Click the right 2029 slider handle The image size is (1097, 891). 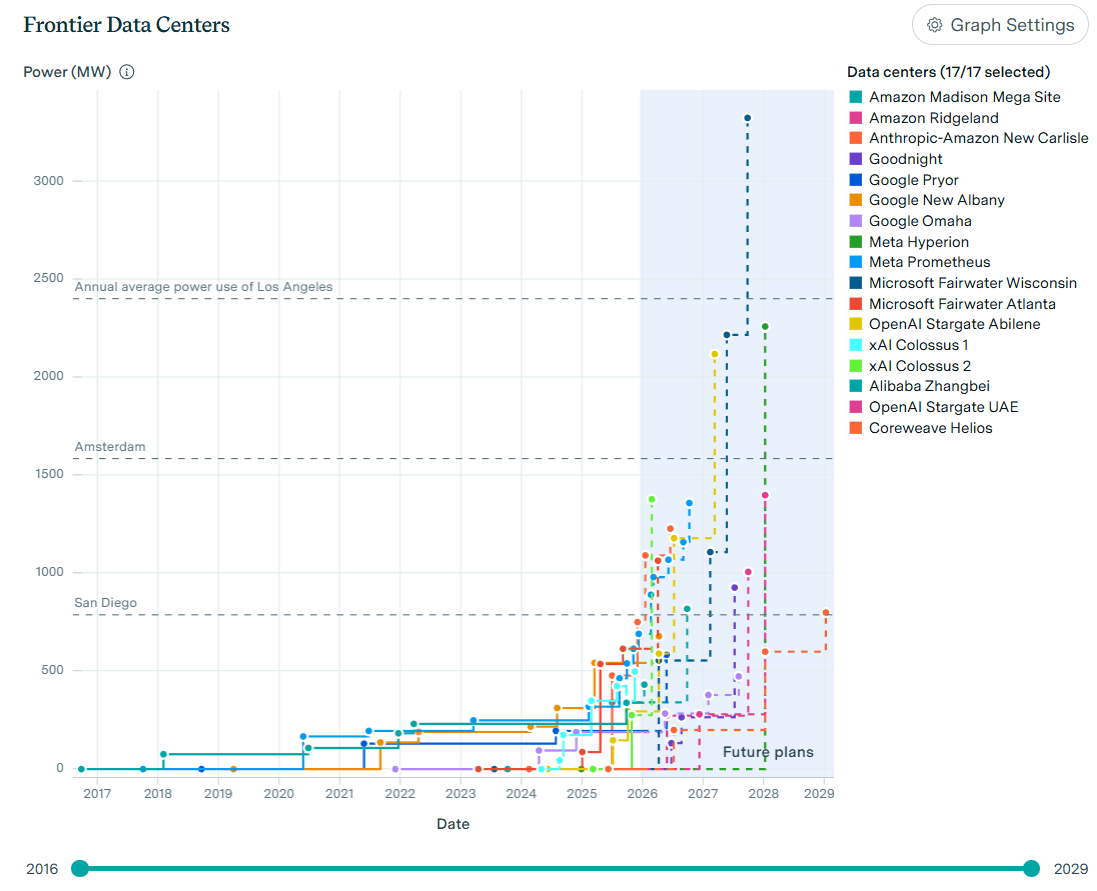coord(1031,869)
